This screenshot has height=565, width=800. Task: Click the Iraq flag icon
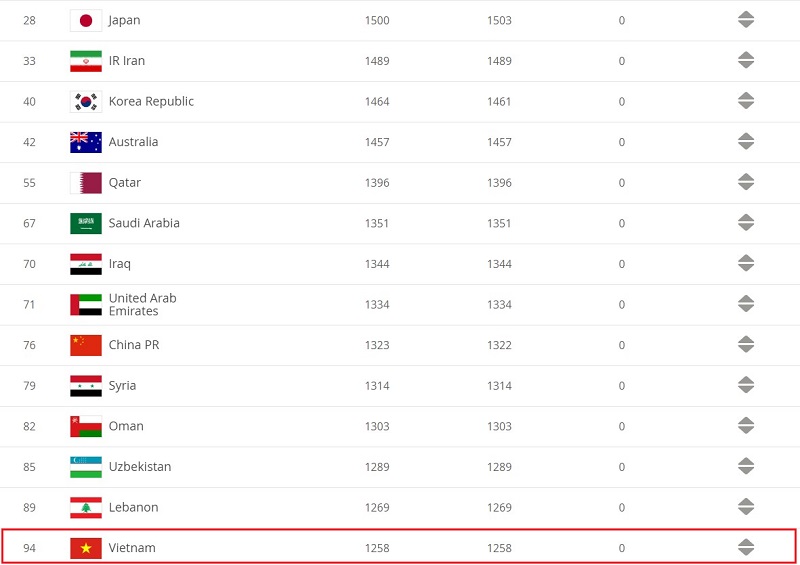pyautogui.click(x=86, y=264)
